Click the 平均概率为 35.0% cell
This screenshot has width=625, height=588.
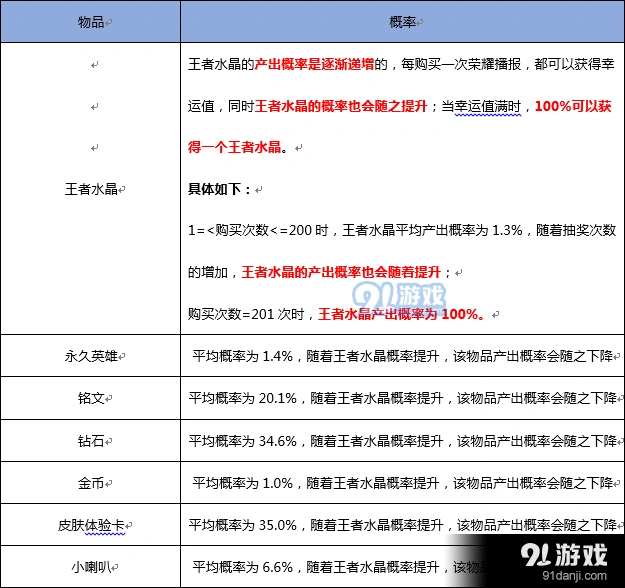tap(403, 525)
